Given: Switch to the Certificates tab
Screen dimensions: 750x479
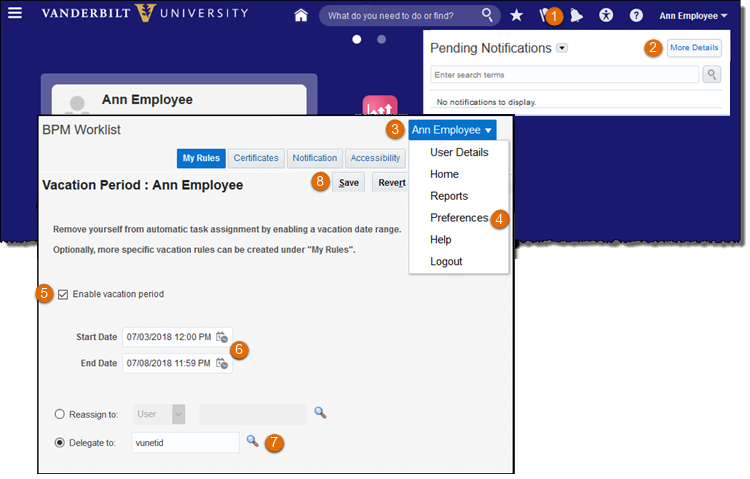Looking at the screenshot, I should click(255, 158).
